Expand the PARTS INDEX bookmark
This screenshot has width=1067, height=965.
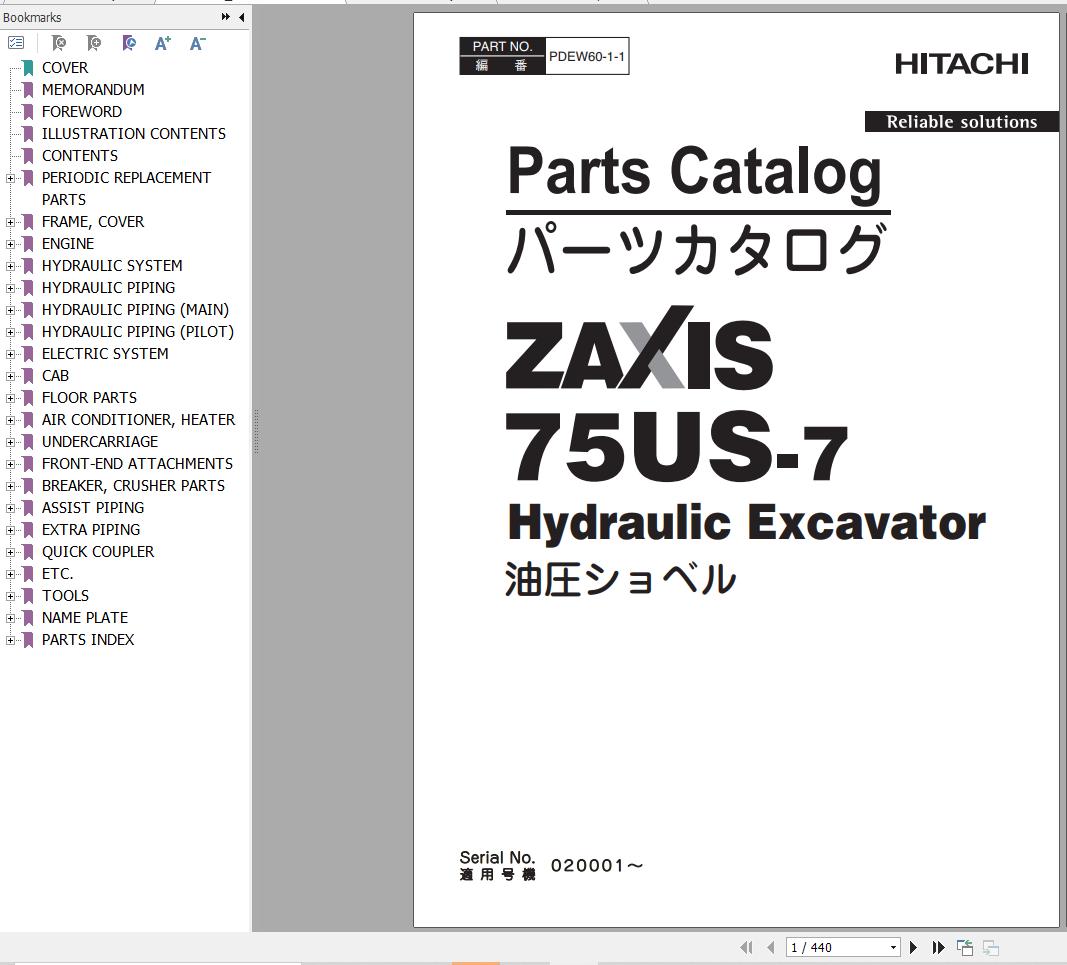tap(10, 640)
